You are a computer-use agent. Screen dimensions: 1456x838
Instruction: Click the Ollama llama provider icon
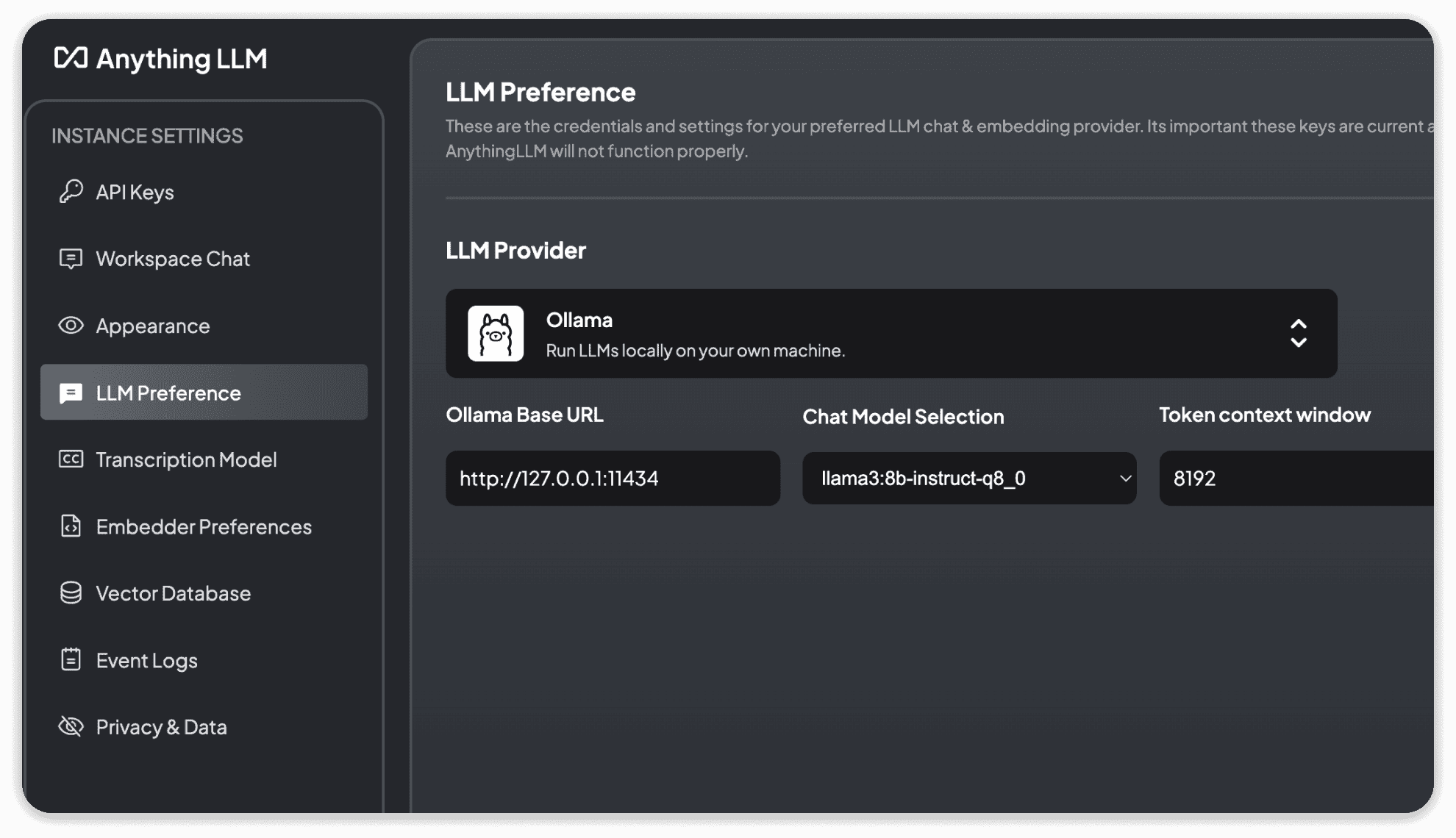click(496, 333)
